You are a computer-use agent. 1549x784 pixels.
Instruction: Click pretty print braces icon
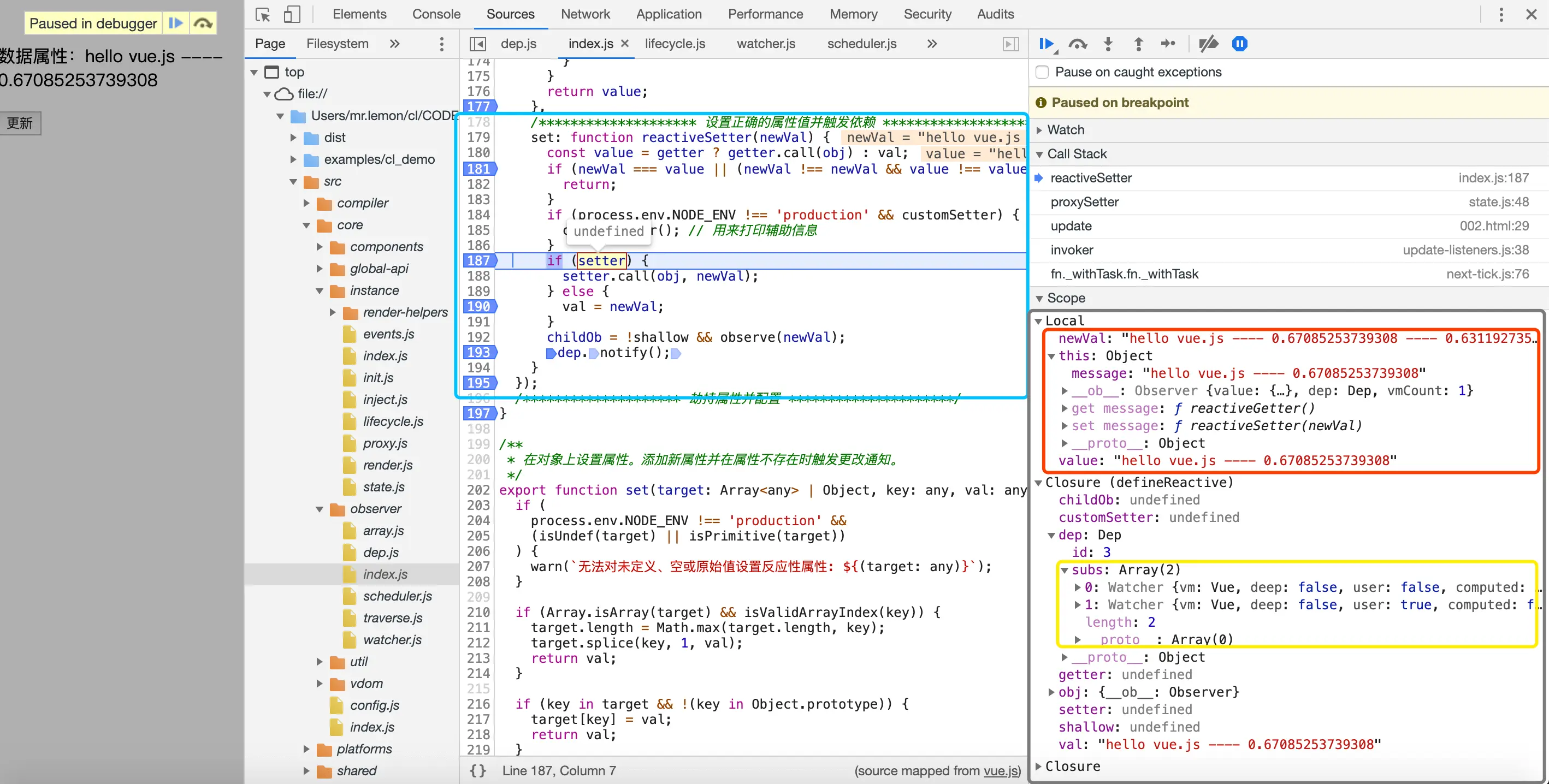(x=478, y=770)
